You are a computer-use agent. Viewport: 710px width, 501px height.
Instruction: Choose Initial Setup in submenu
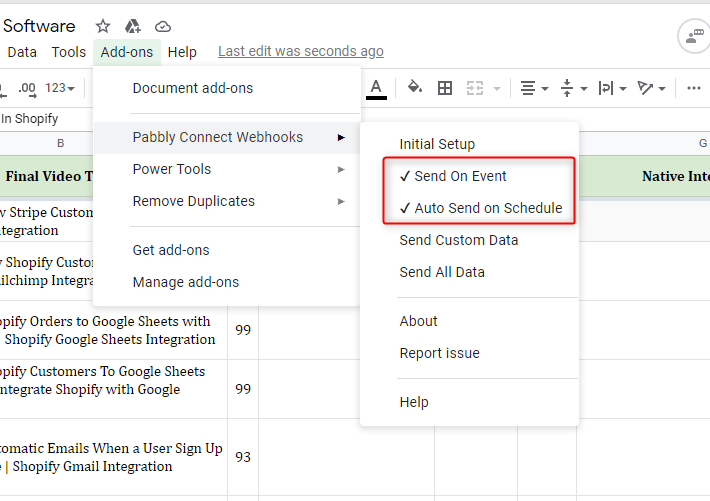470,144
